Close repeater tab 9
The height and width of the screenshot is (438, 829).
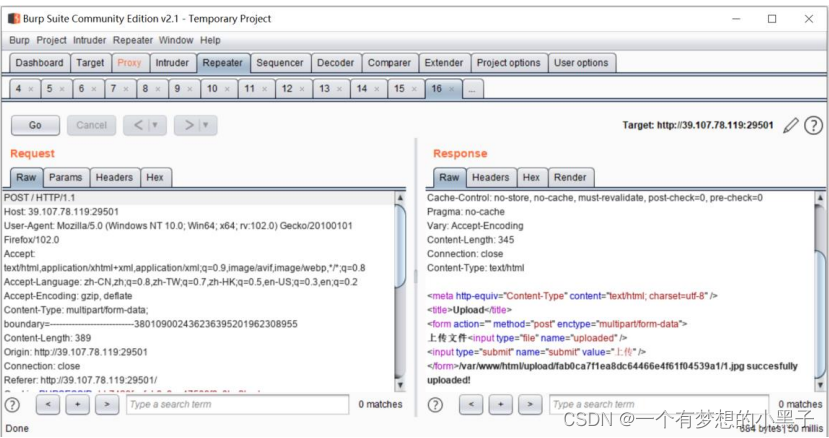tap(189, 89)
